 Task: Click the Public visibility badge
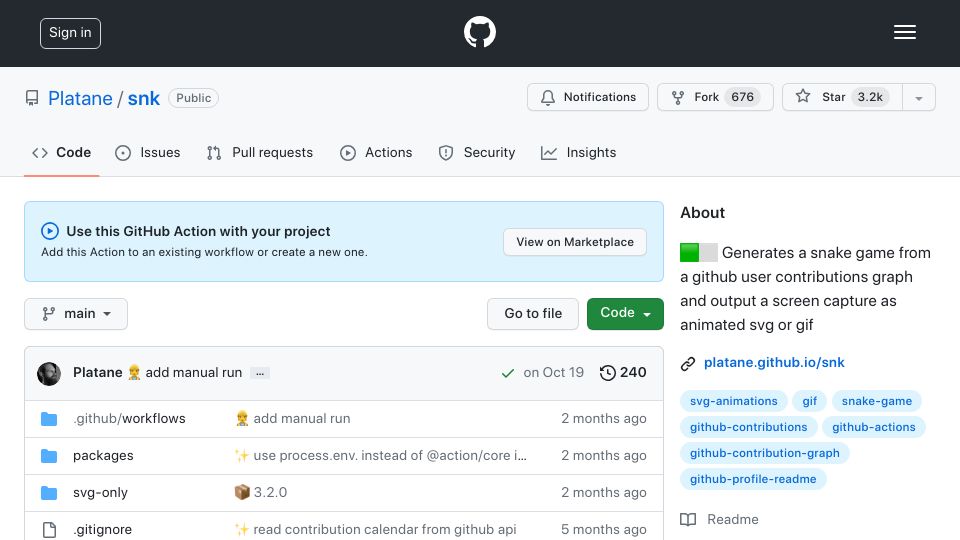coord(193,98)
